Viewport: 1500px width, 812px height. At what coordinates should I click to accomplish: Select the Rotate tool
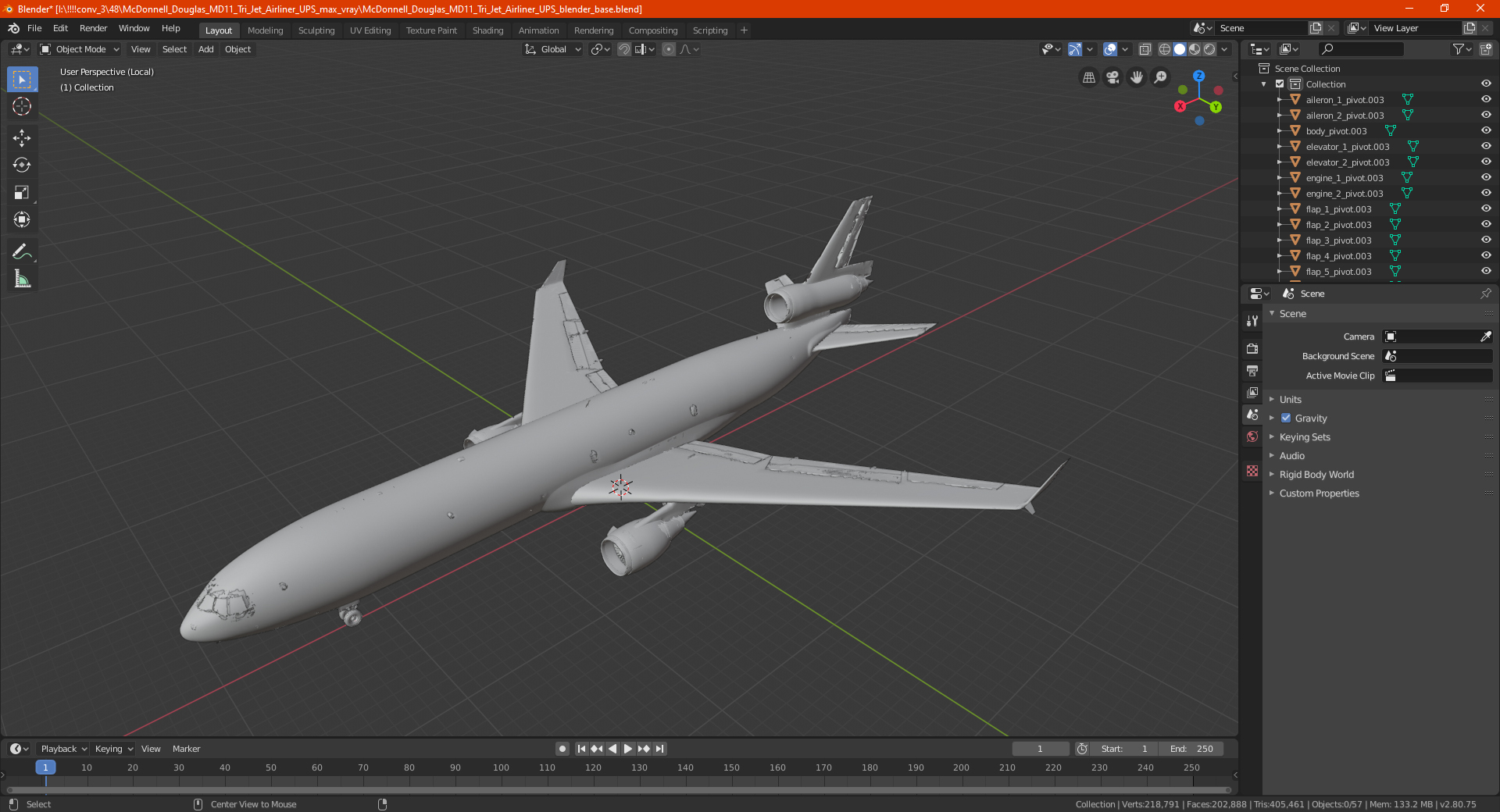tap(22, 165)
